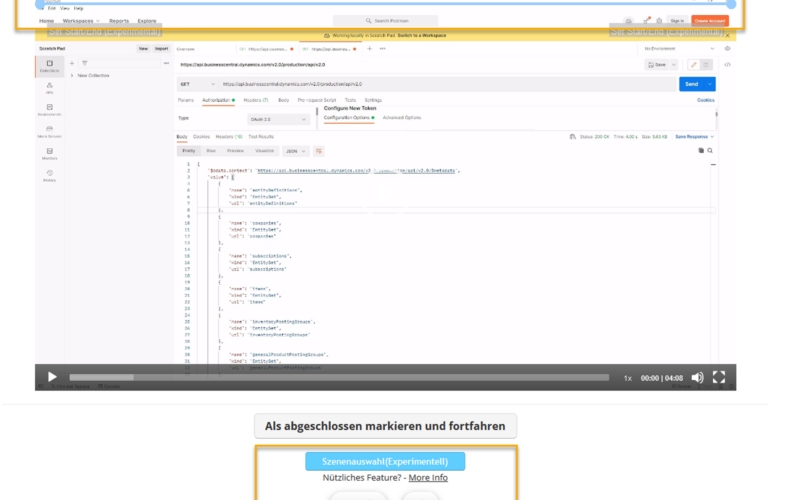Click the blue Send button
The width and height of the screenshot is (800, 500).
[691, 84]
